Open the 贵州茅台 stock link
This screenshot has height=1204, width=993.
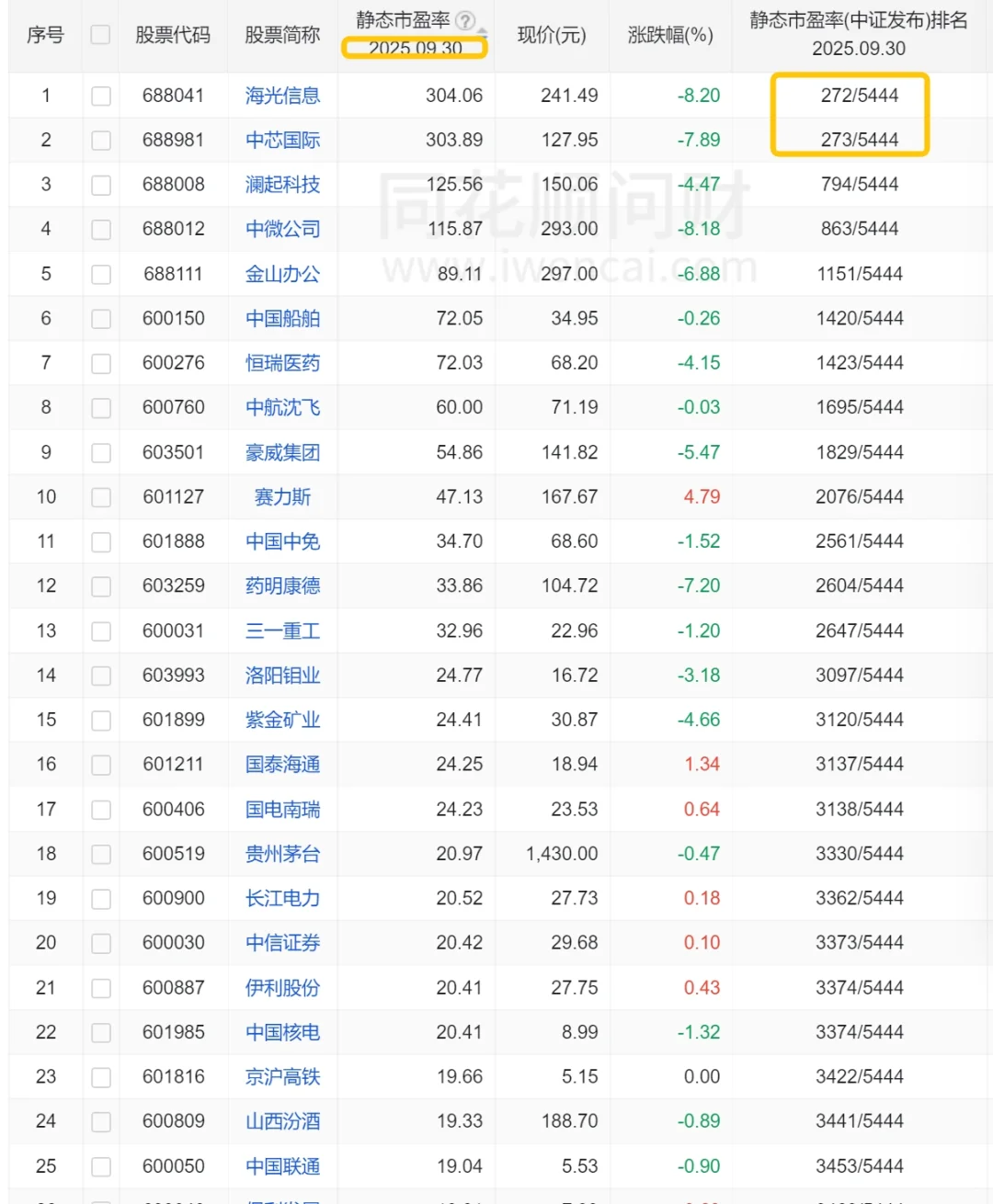282,854
